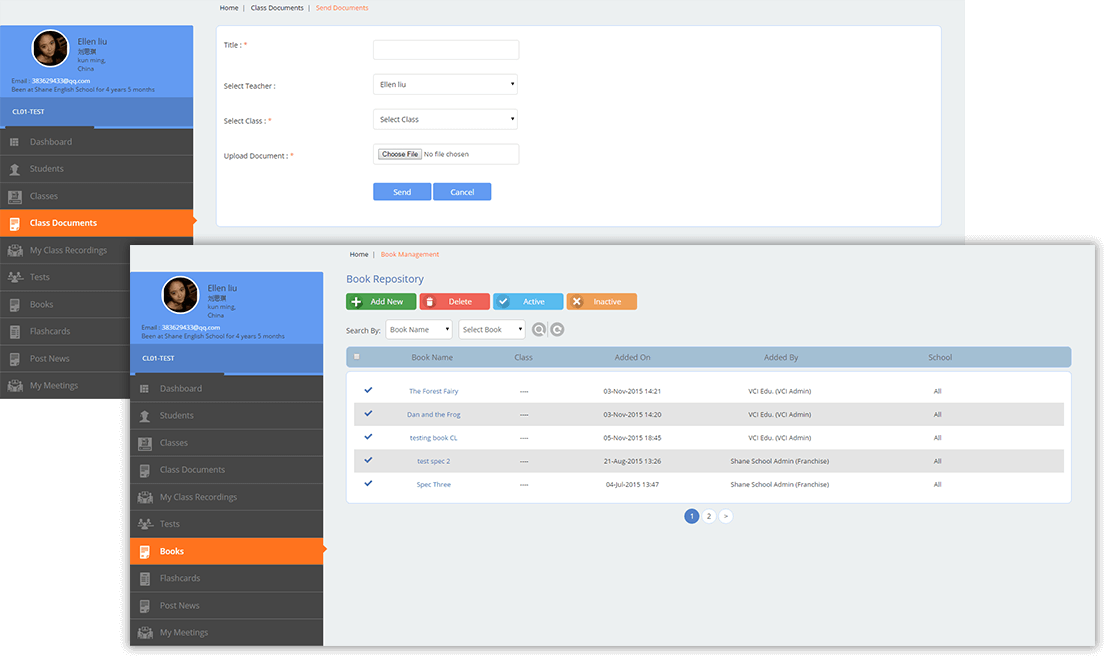Screen dimensions: 1107x658
Task: Open Spec Three book link
Action: point(433,484)
